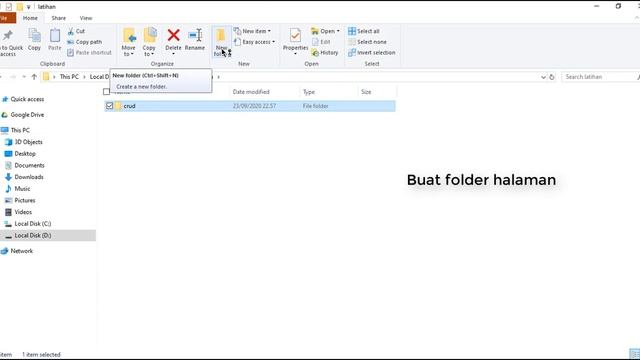Click the Rename icon
Image resolution: width=640 pixels, height=360 pixels.
pyautogui.click(x=195, y=36)
